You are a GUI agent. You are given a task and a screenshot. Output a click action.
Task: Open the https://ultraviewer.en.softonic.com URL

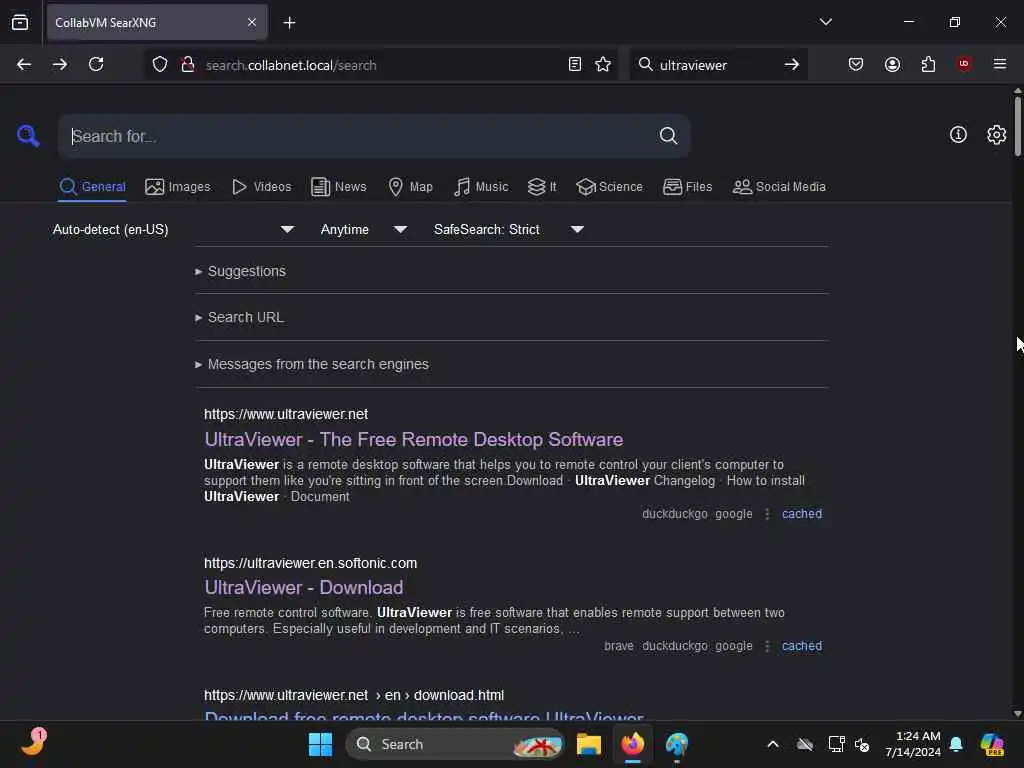[310, 563]
